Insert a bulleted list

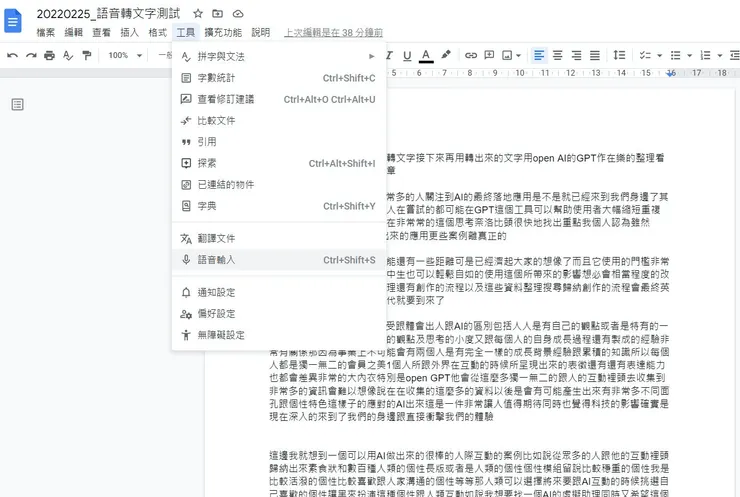coord(675,56)
